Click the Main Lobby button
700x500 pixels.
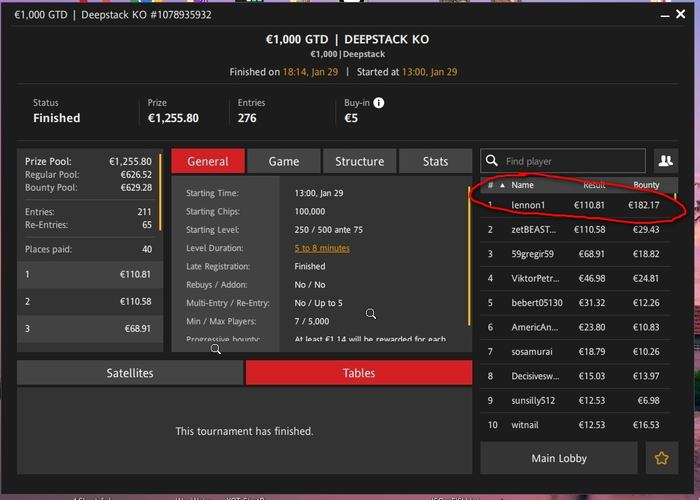click(x=559, y=458)
